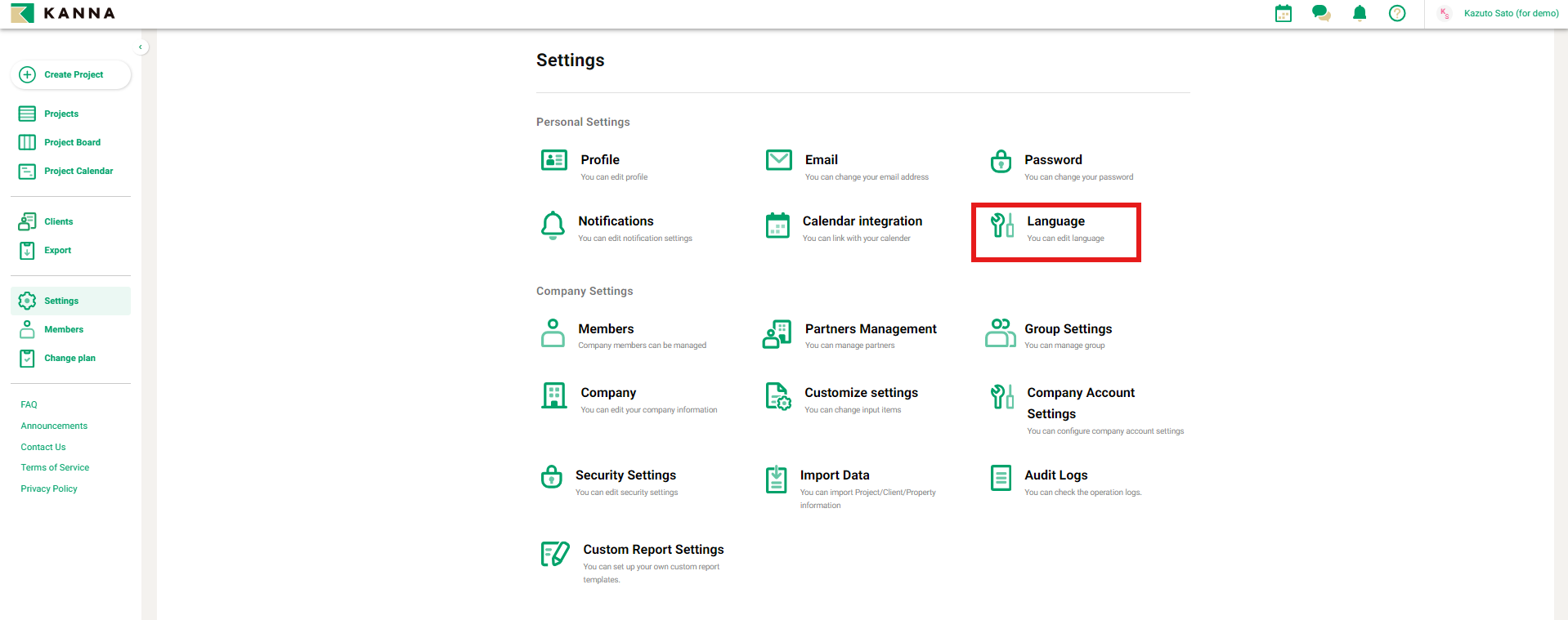1568x620 pixels.
Task: Open the Privacy Policy link
Action: coord(49,488)
